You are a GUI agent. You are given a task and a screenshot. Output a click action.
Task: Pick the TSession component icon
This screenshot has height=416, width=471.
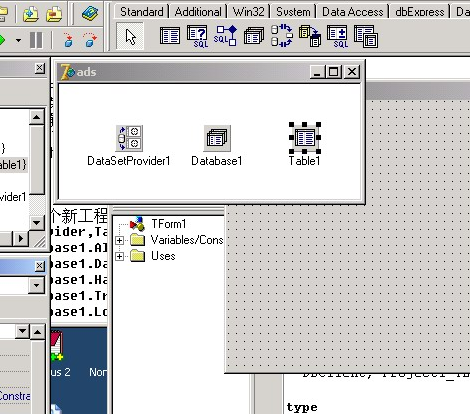click(282, 35)
